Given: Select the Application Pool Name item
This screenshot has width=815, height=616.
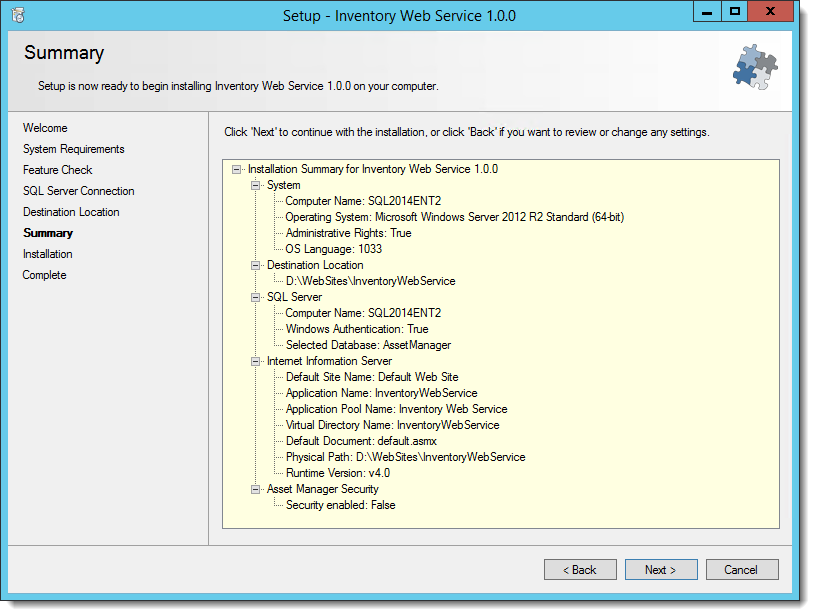Looking at the screenshot, I should pyautogui.click(x=397, y=409).
